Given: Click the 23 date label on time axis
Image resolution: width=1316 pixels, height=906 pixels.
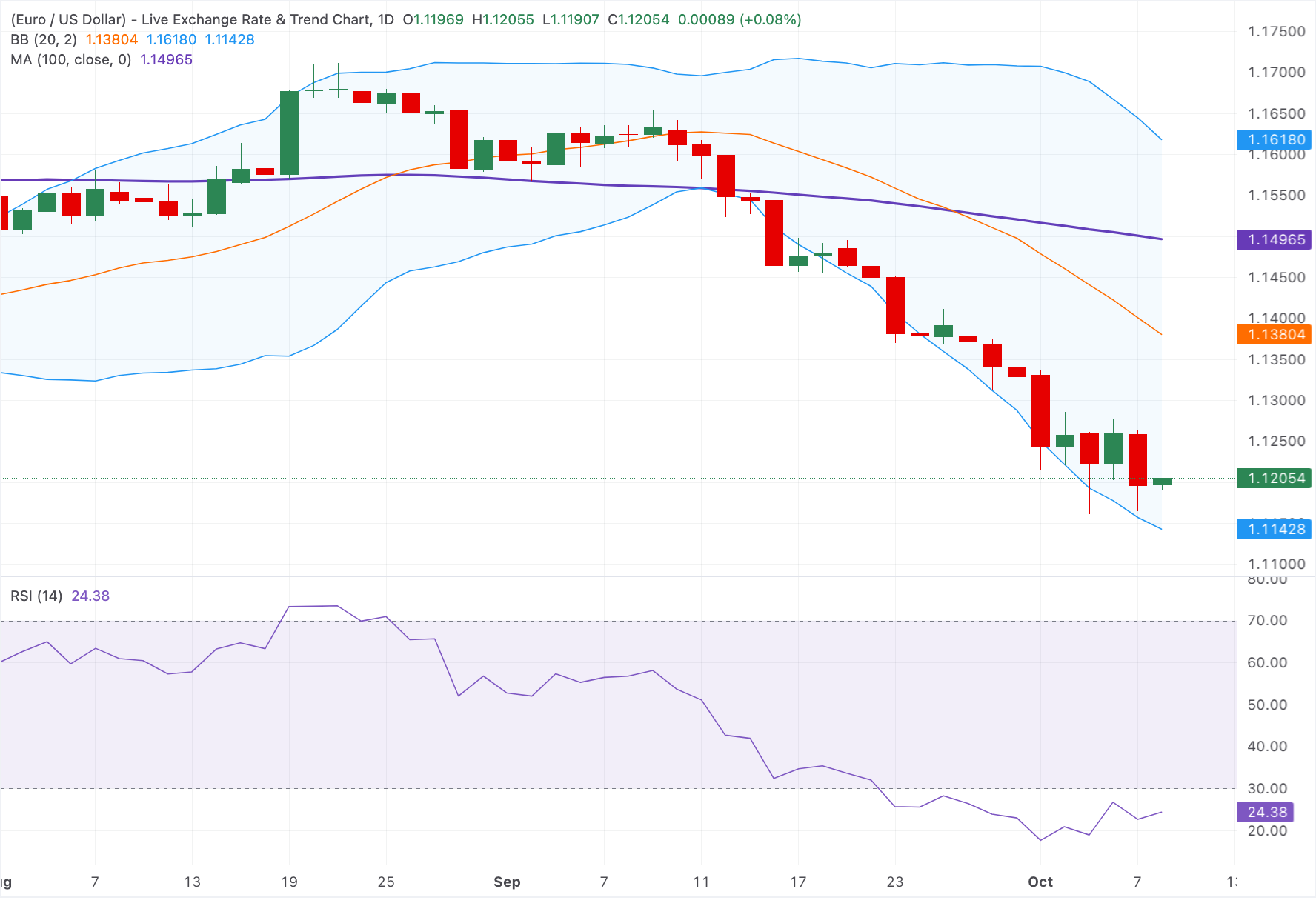Looking at the screenshot, I should [x=895, y=882].
